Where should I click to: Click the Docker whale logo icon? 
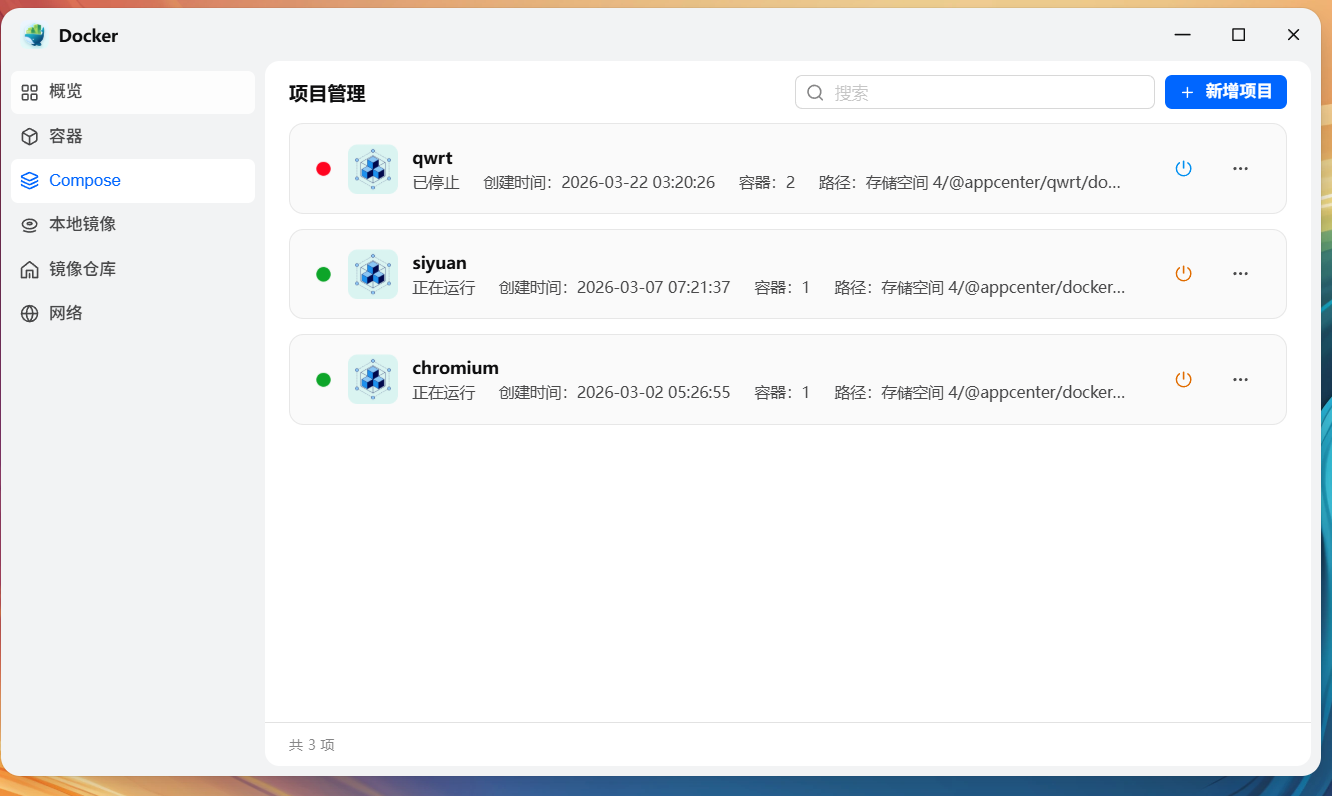35,36
